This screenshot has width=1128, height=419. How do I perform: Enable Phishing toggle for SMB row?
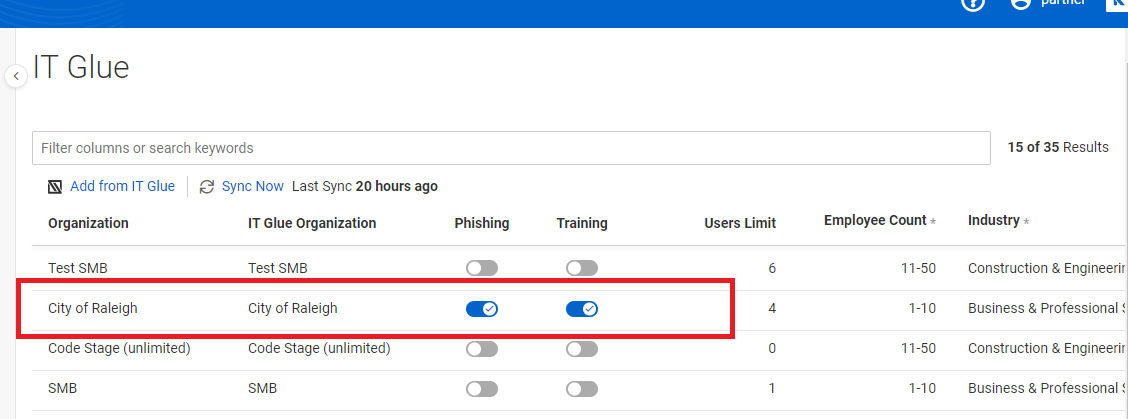482,389
